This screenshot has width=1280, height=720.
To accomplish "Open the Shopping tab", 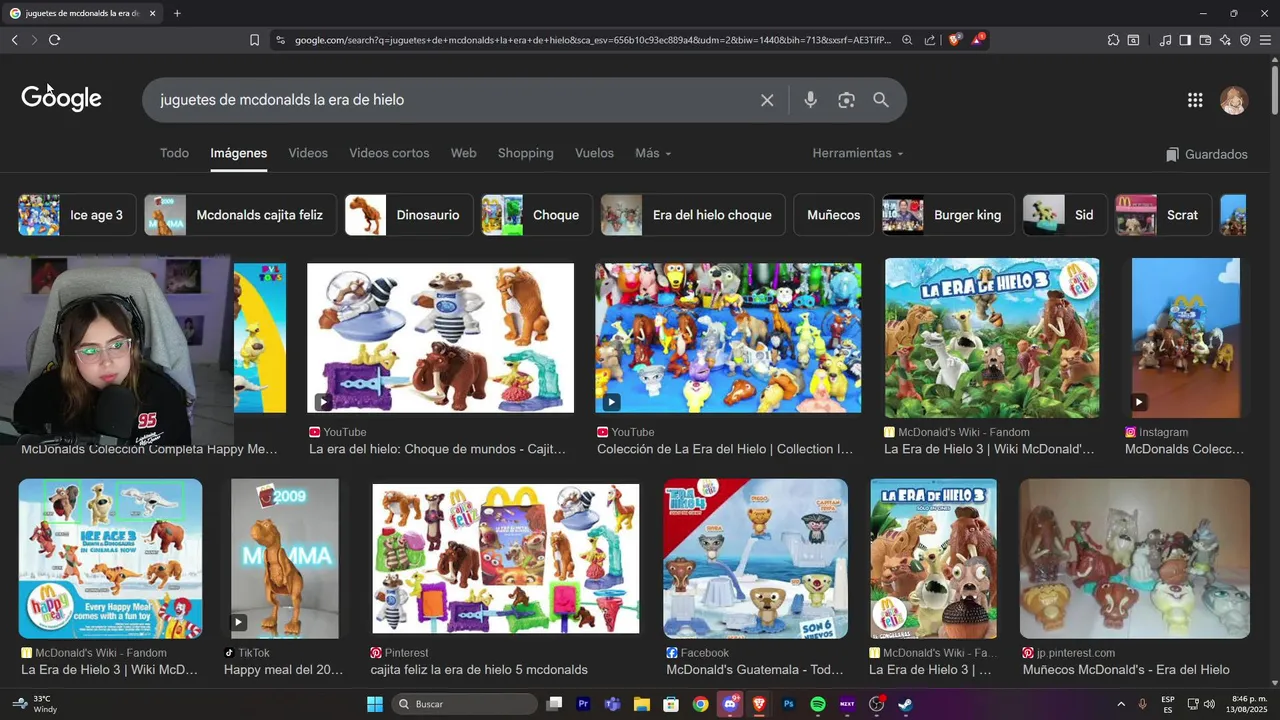I will pos(525,153).
